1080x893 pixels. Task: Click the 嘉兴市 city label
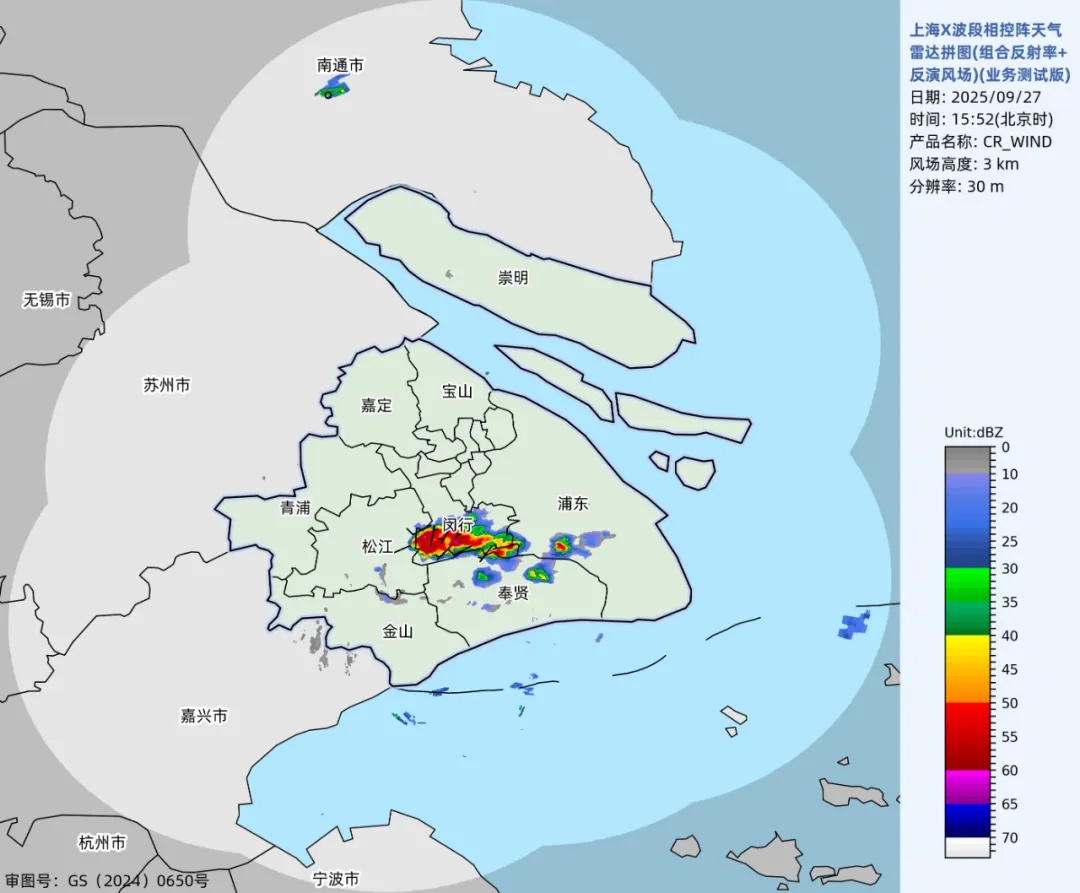point(204,716)
